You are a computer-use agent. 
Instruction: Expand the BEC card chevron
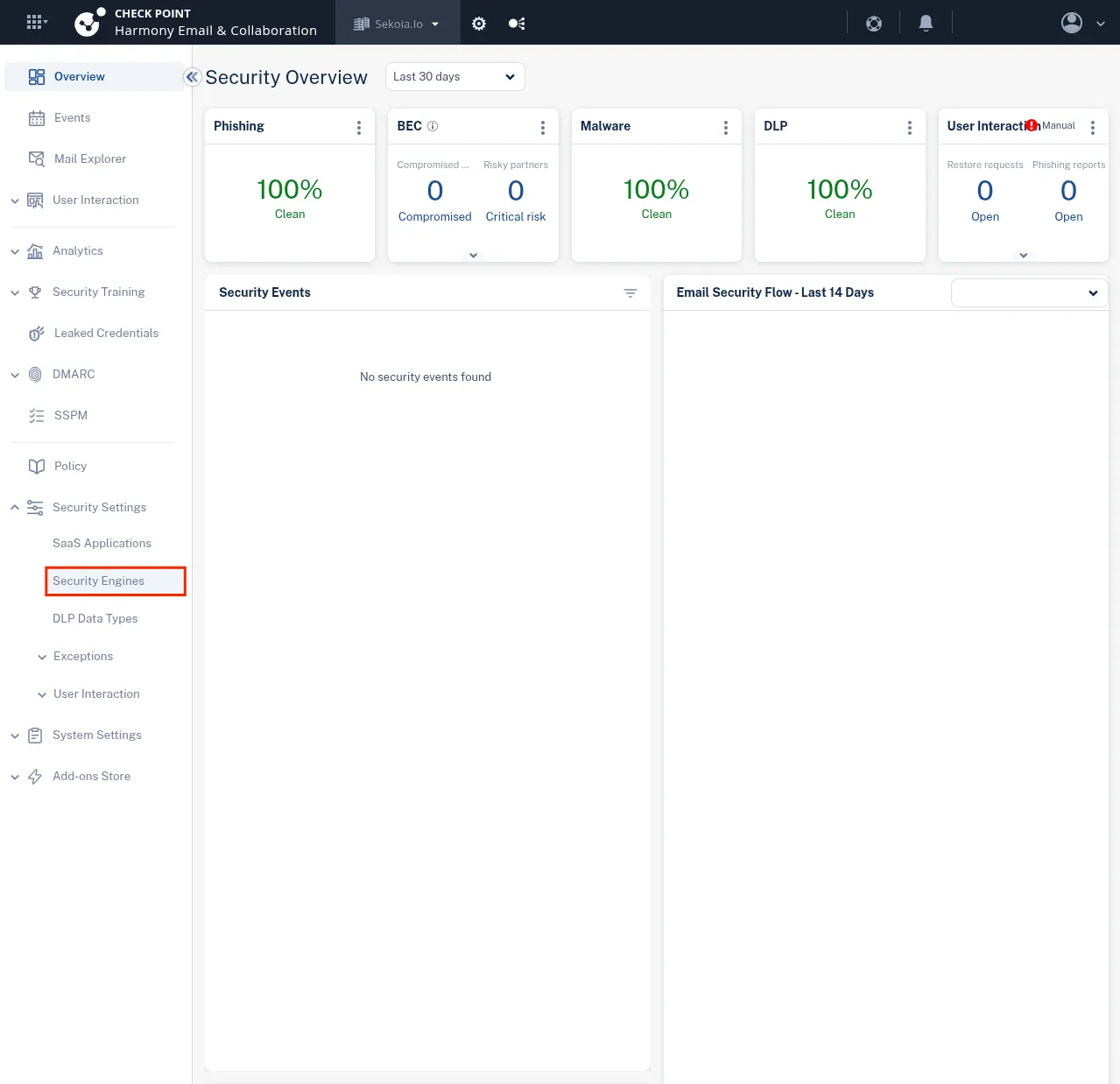pos(473,256)
